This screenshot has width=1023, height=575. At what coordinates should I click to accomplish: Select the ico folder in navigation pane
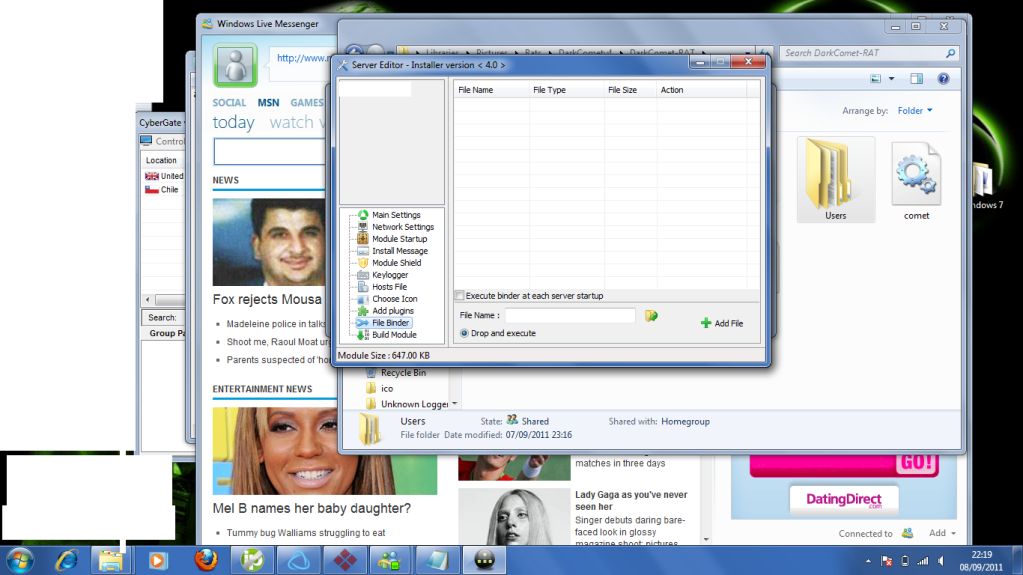(386, 388)
